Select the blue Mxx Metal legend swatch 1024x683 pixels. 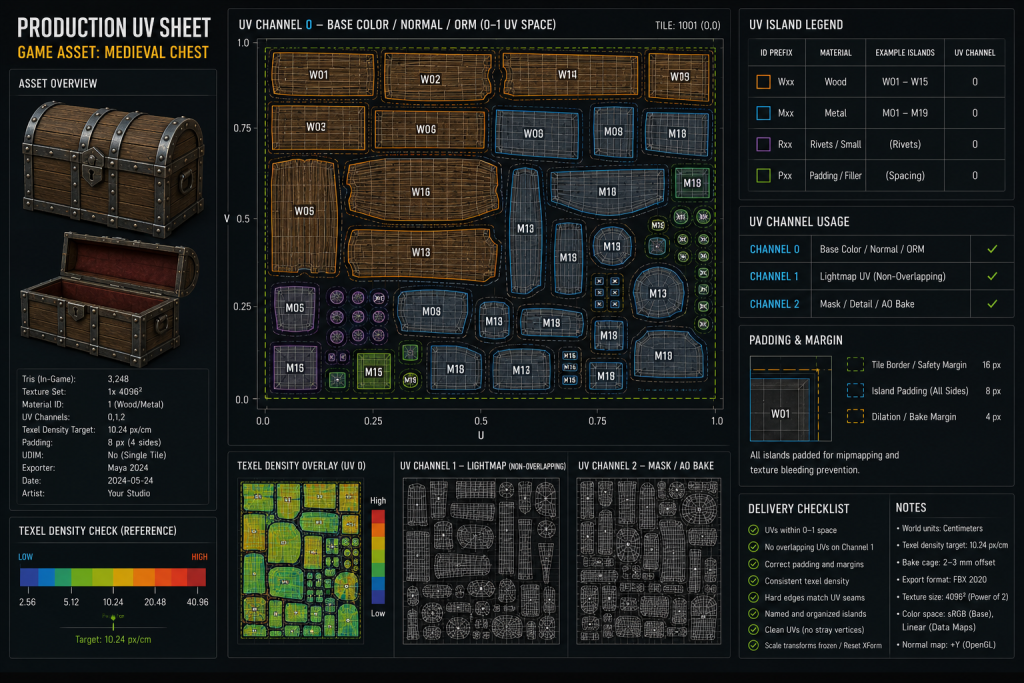coord(763,113)
